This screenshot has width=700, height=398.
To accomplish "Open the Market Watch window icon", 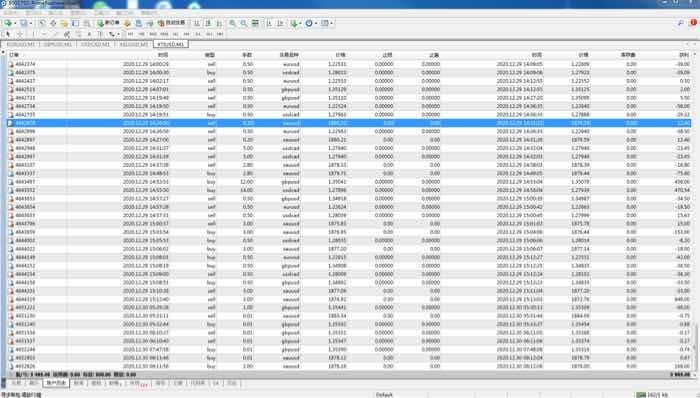I will [x=42, y=23].
